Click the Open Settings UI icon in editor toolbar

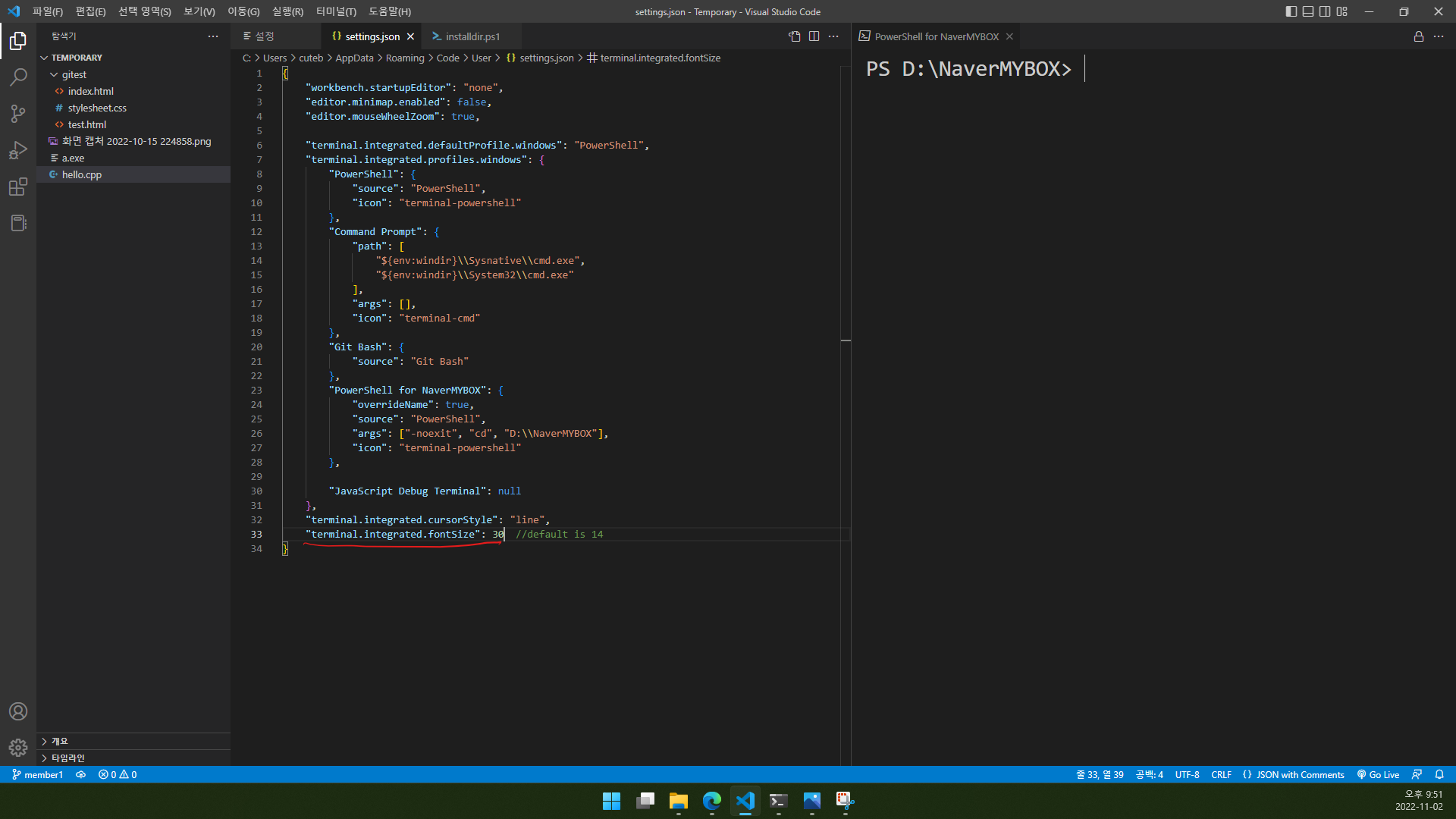point(795,36)
